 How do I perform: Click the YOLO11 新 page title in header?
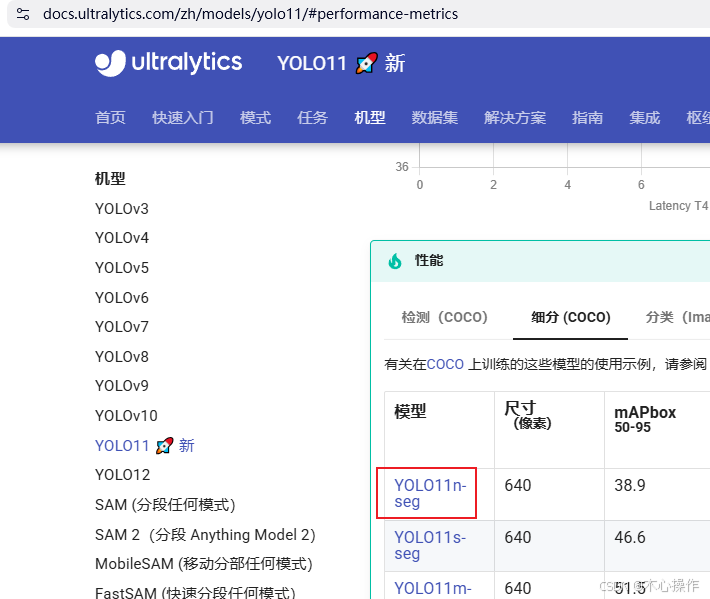pyautogui.click(x=341, y=63)
